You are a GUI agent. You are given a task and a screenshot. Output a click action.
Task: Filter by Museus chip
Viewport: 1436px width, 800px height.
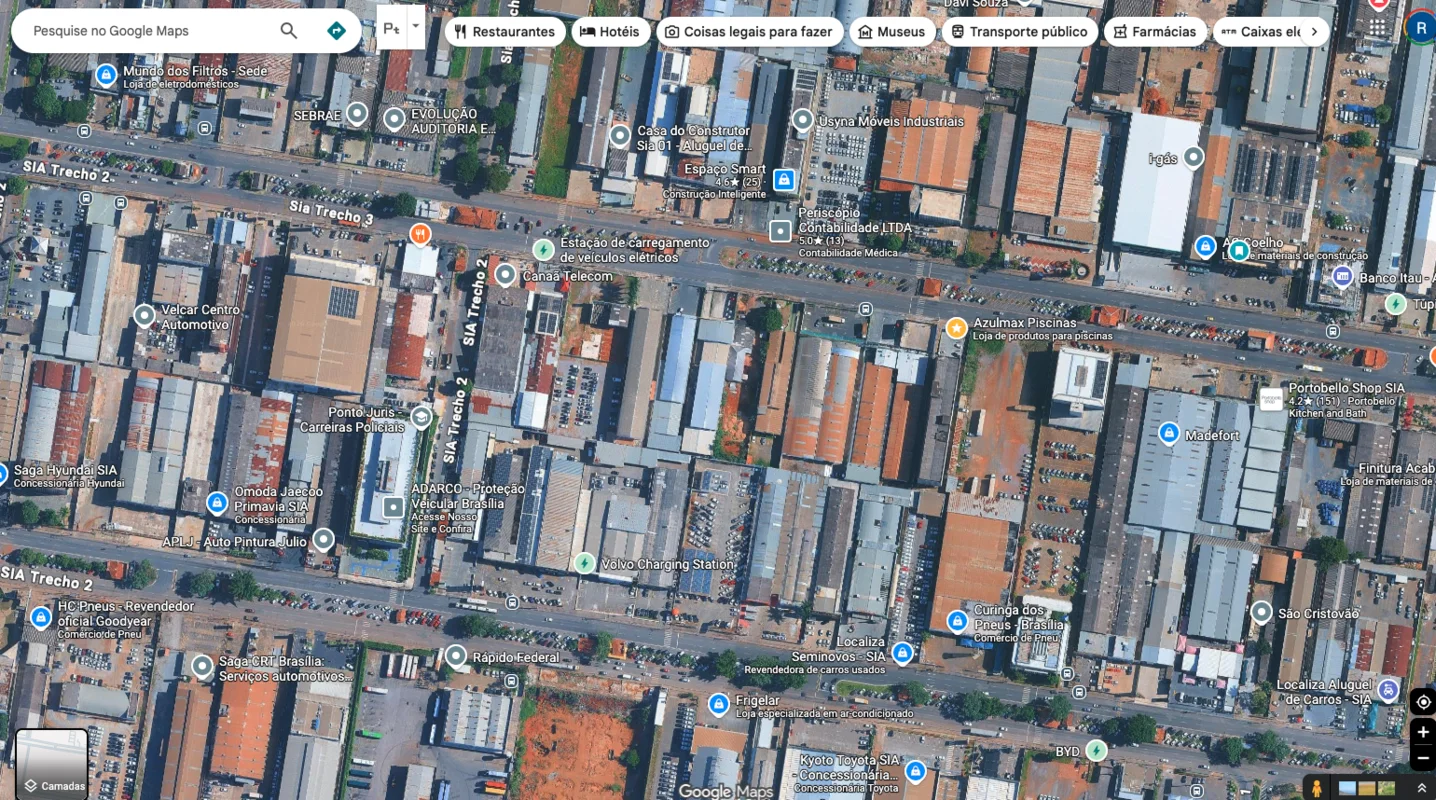click(892, 32)
